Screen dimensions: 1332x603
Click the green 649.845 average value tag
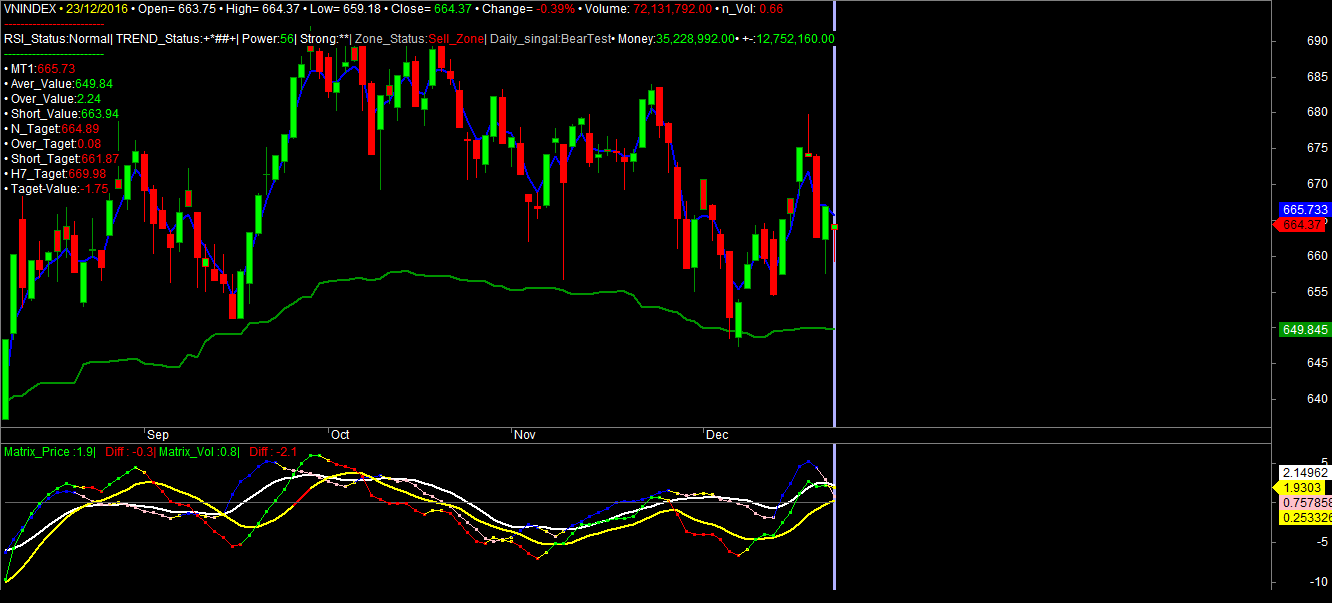(1304, 329)
